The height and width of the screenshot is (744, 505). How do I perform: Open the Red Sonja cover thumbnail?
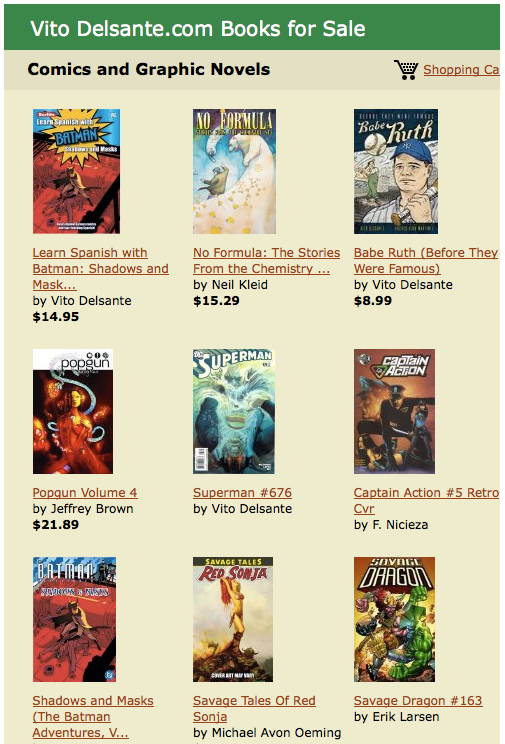pos(233,619)
